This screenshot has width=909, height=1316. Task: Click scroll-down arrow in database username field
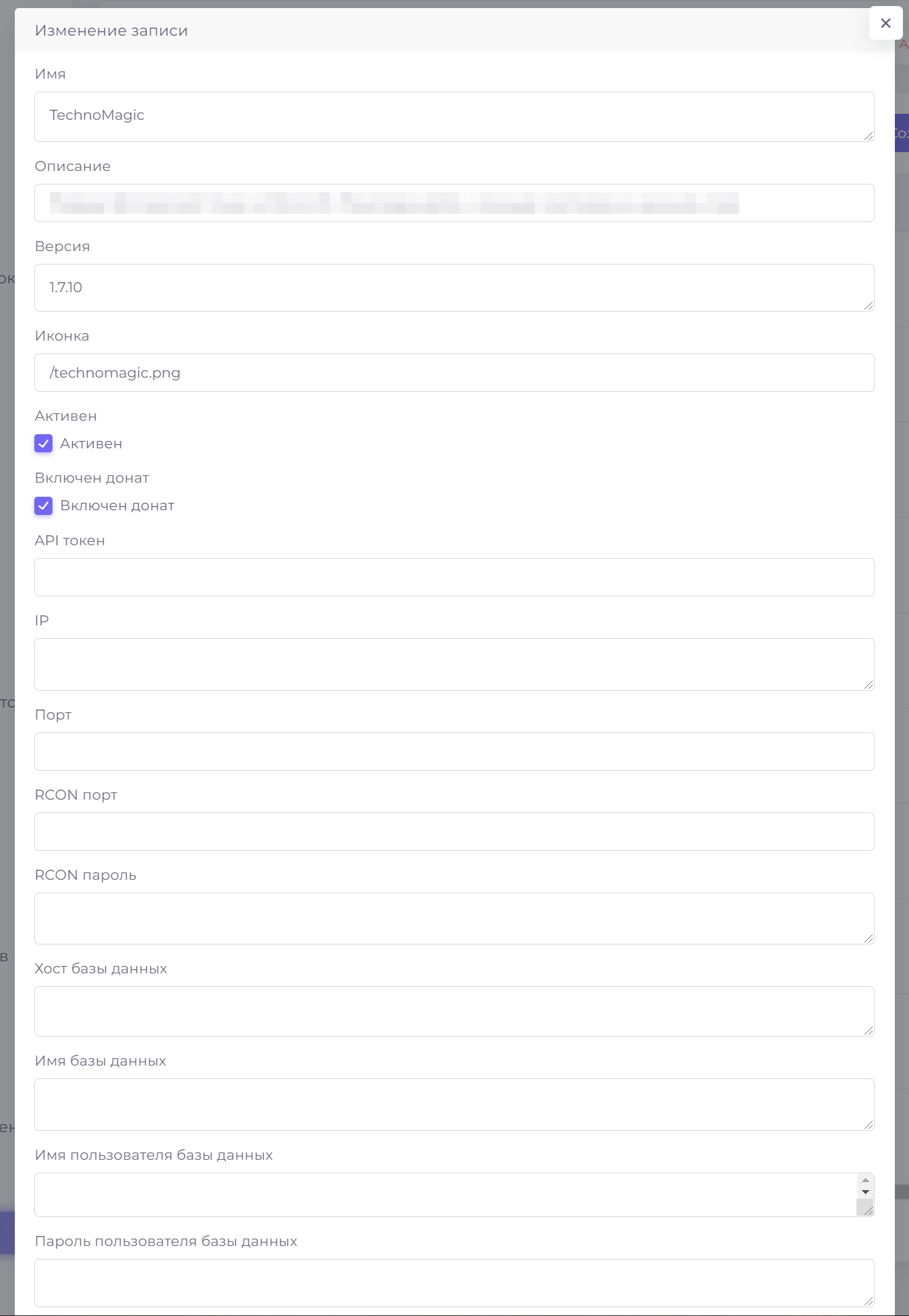coord(865,1192)
